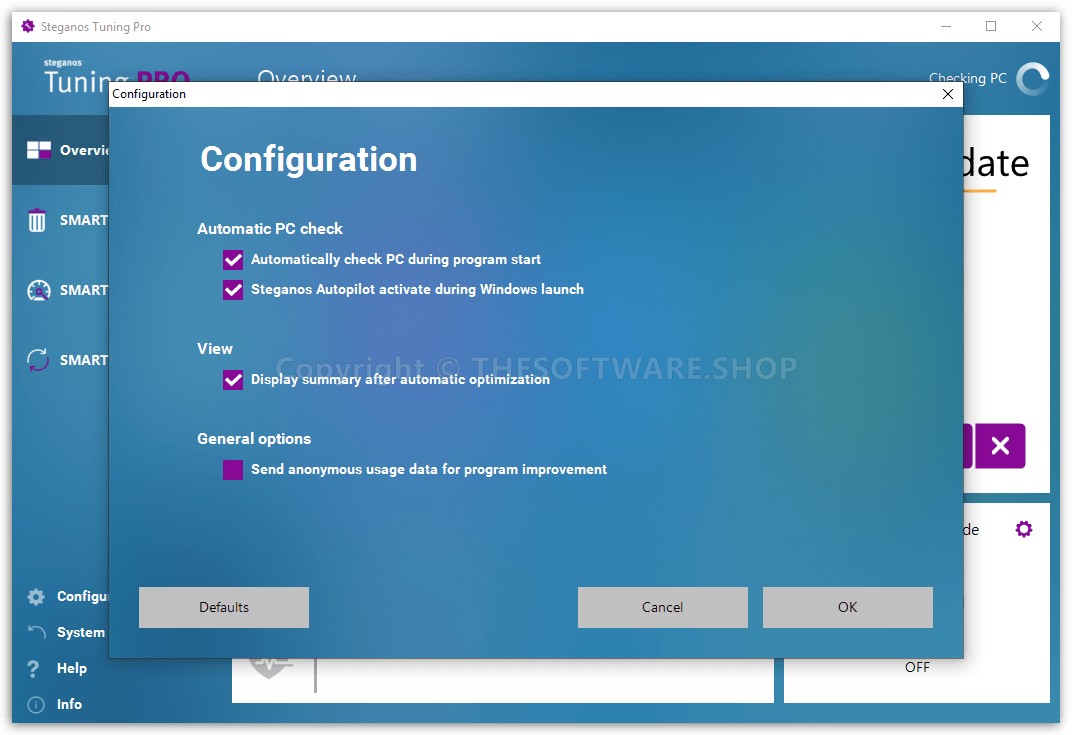Click the Configuration gear icon in sidebar

coord(36,597)
